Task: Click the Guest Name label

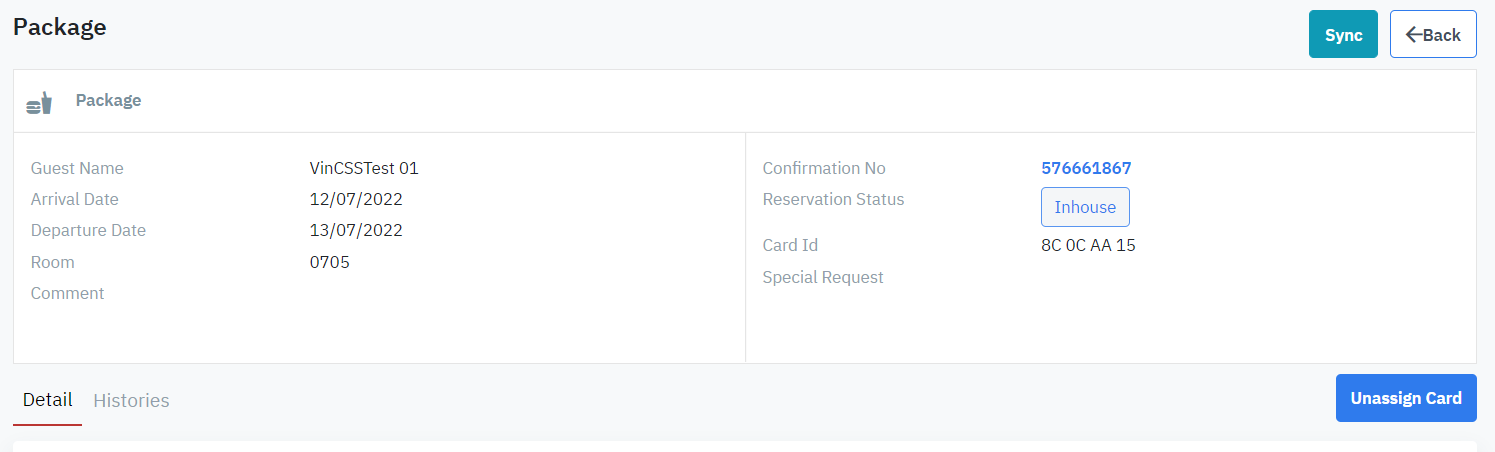Action: pos(77,168)
